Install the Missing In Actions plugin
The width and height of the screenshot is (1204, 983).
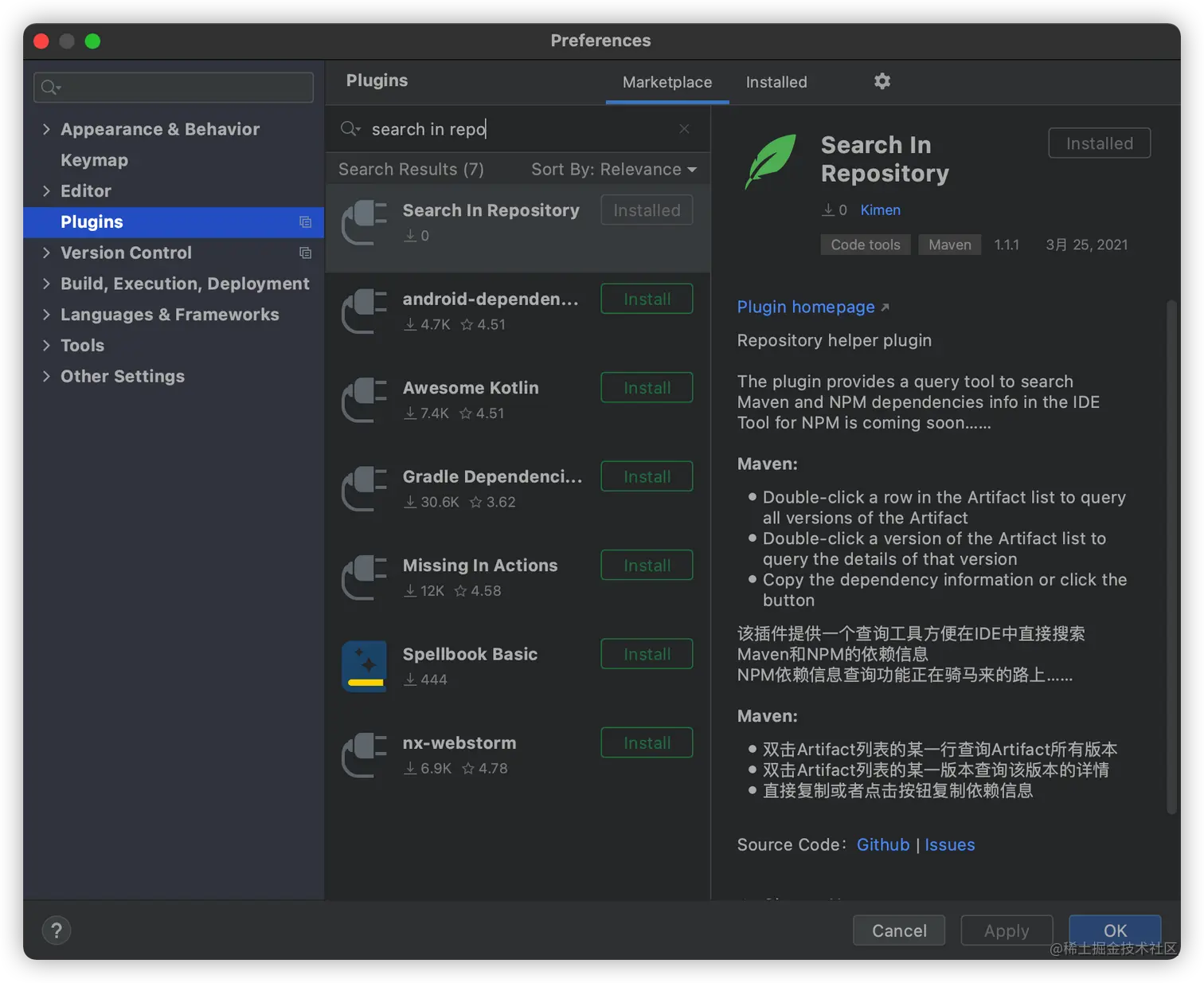[x=647, y=566]
